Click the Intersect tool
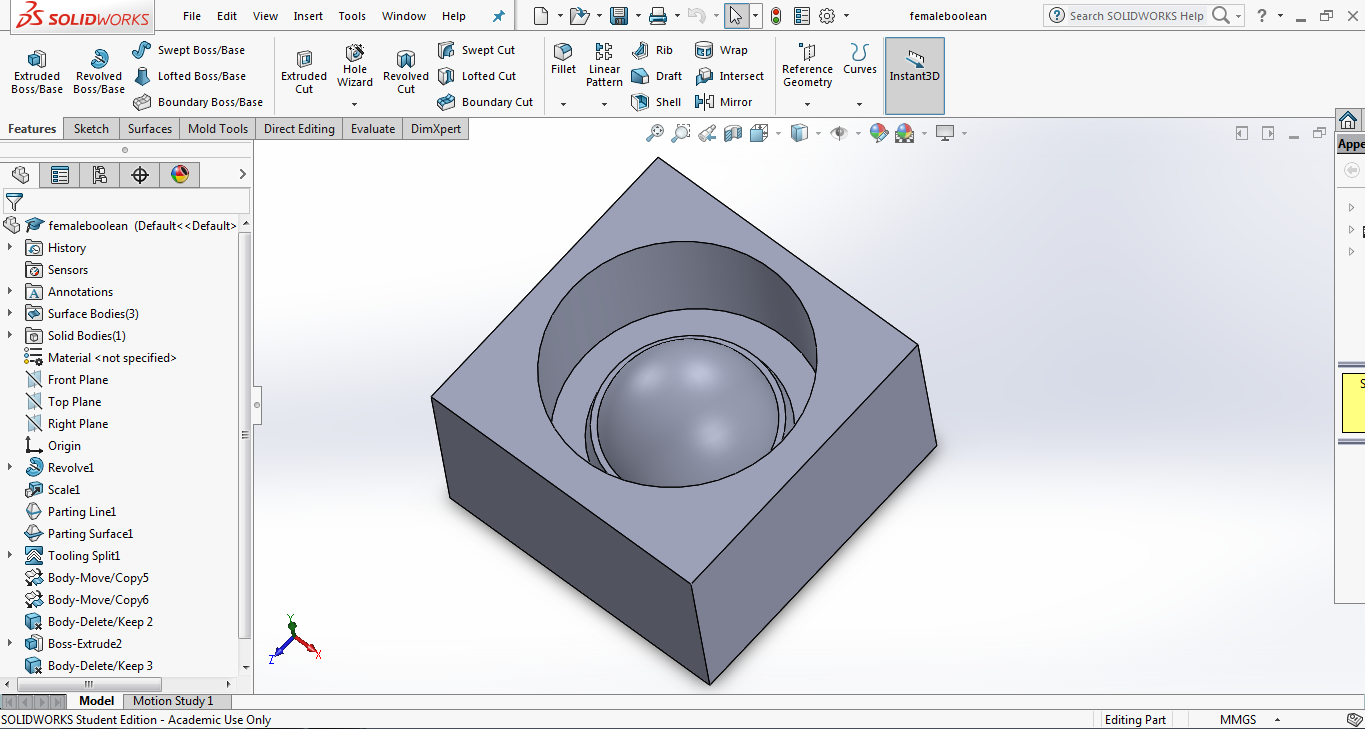The height and width of the screenshot is (729, 1365). [x=729, y=76]
